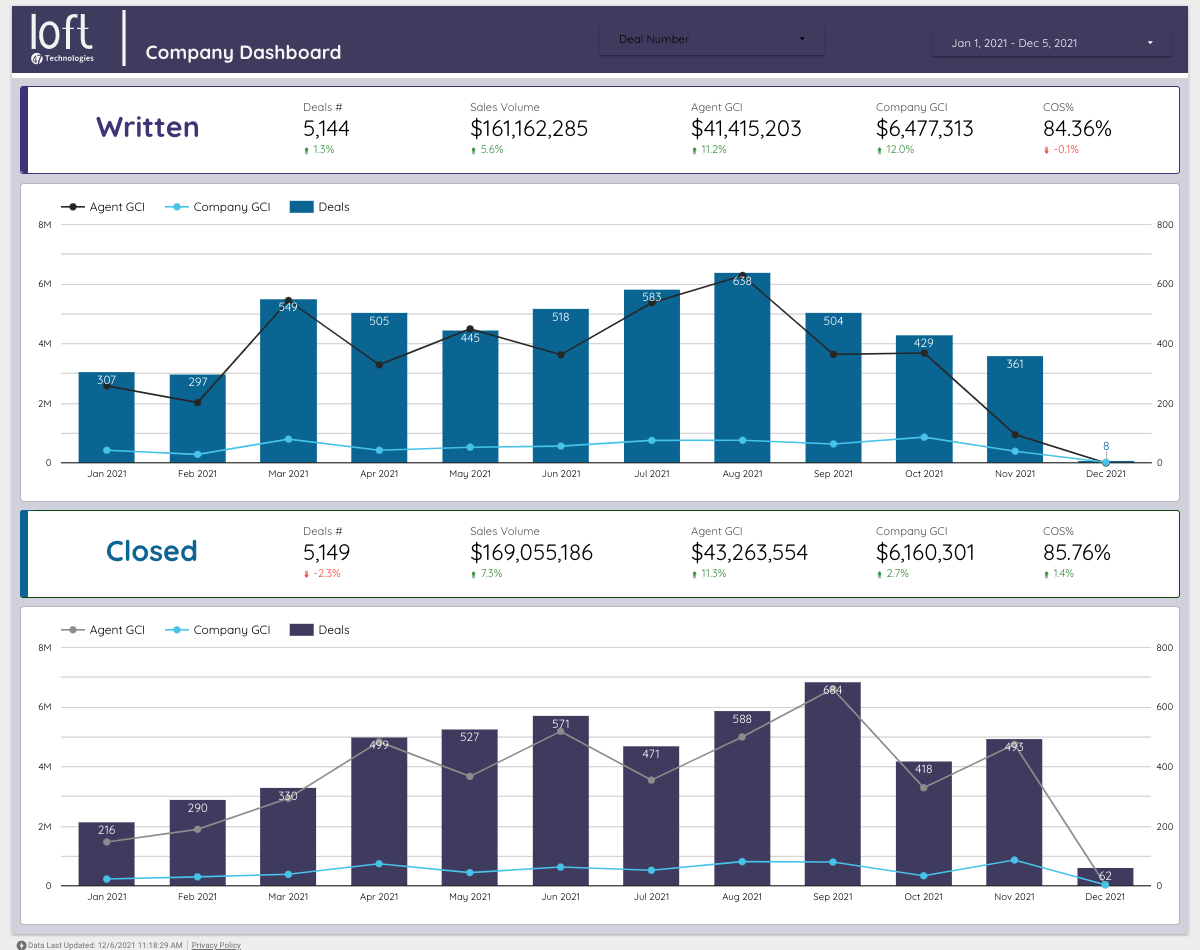The width and height of the screenshot is (1200, 950).
Task: Click the 7.3% change indicator
Action: 487,574
